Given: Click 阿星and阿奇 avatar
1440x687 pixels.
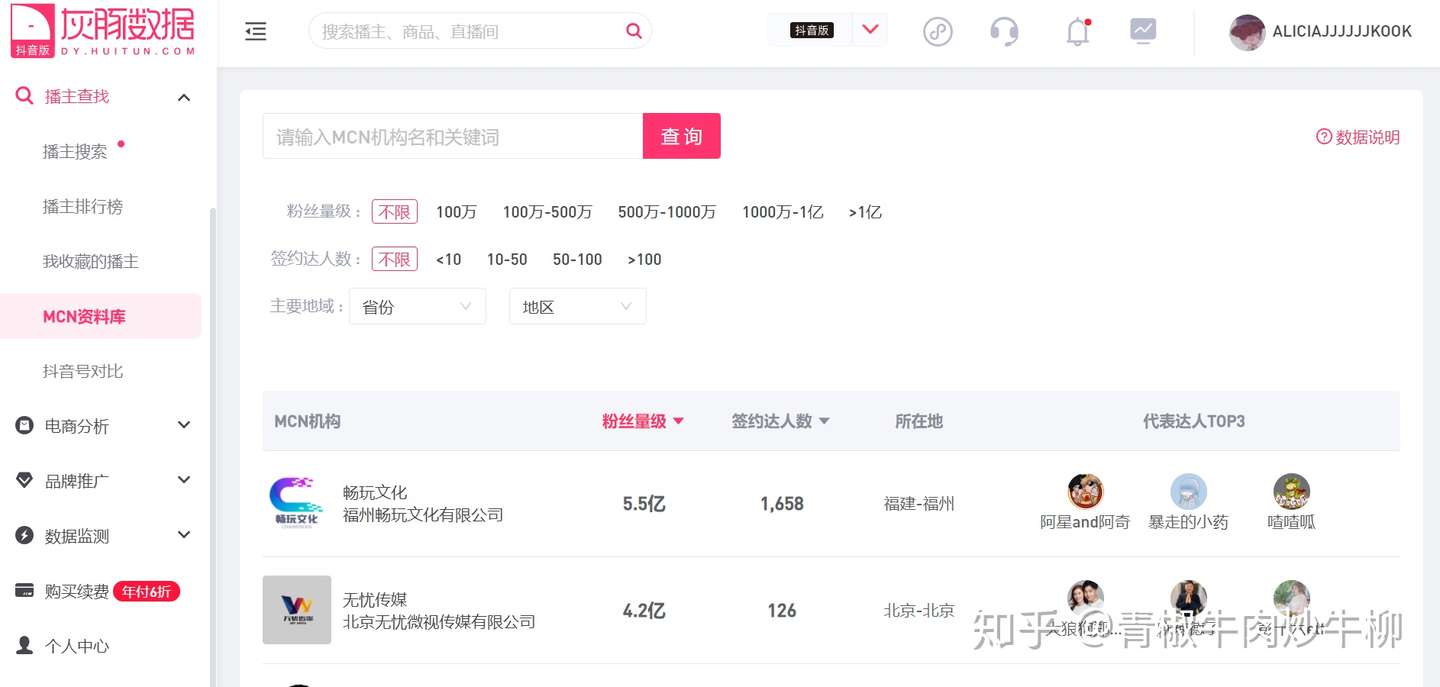Looking at the screenshot, I should [x=1085, y=492].
